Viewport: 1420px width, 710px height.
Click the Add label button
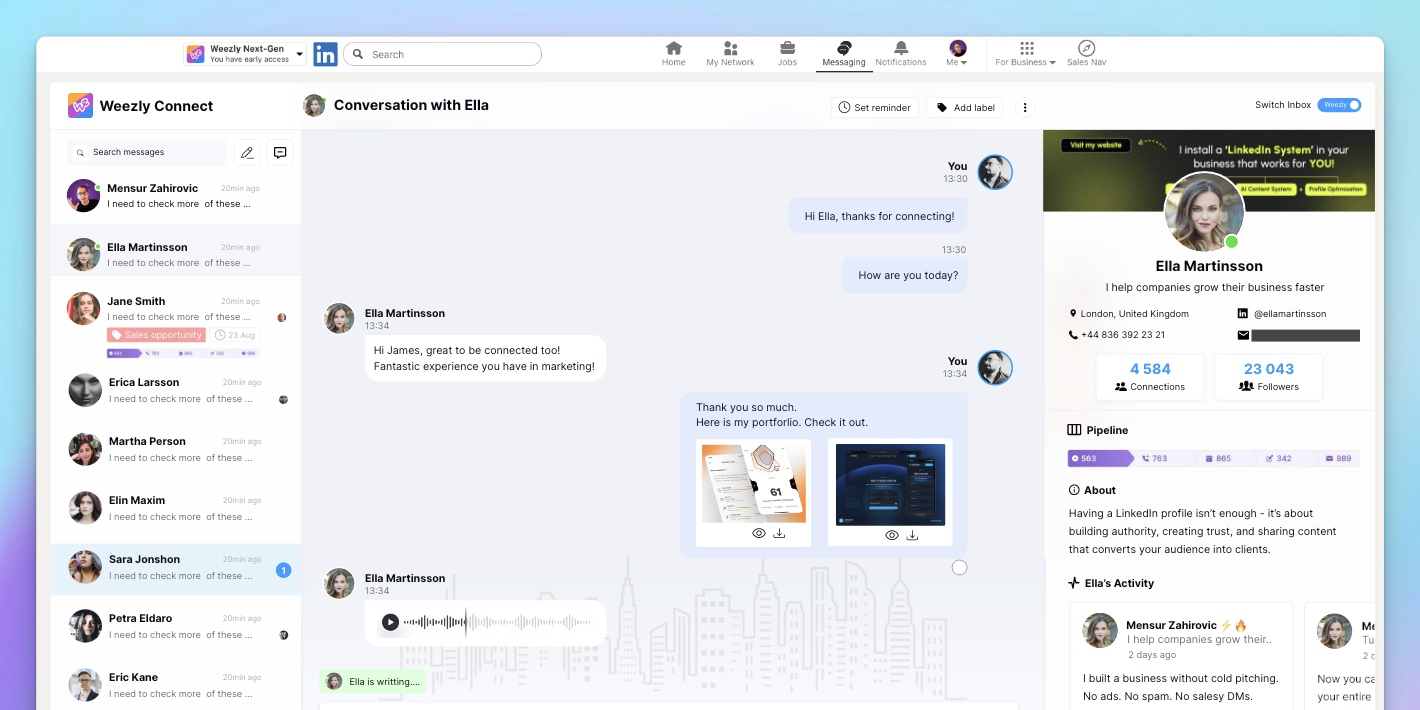coord(966,108)
